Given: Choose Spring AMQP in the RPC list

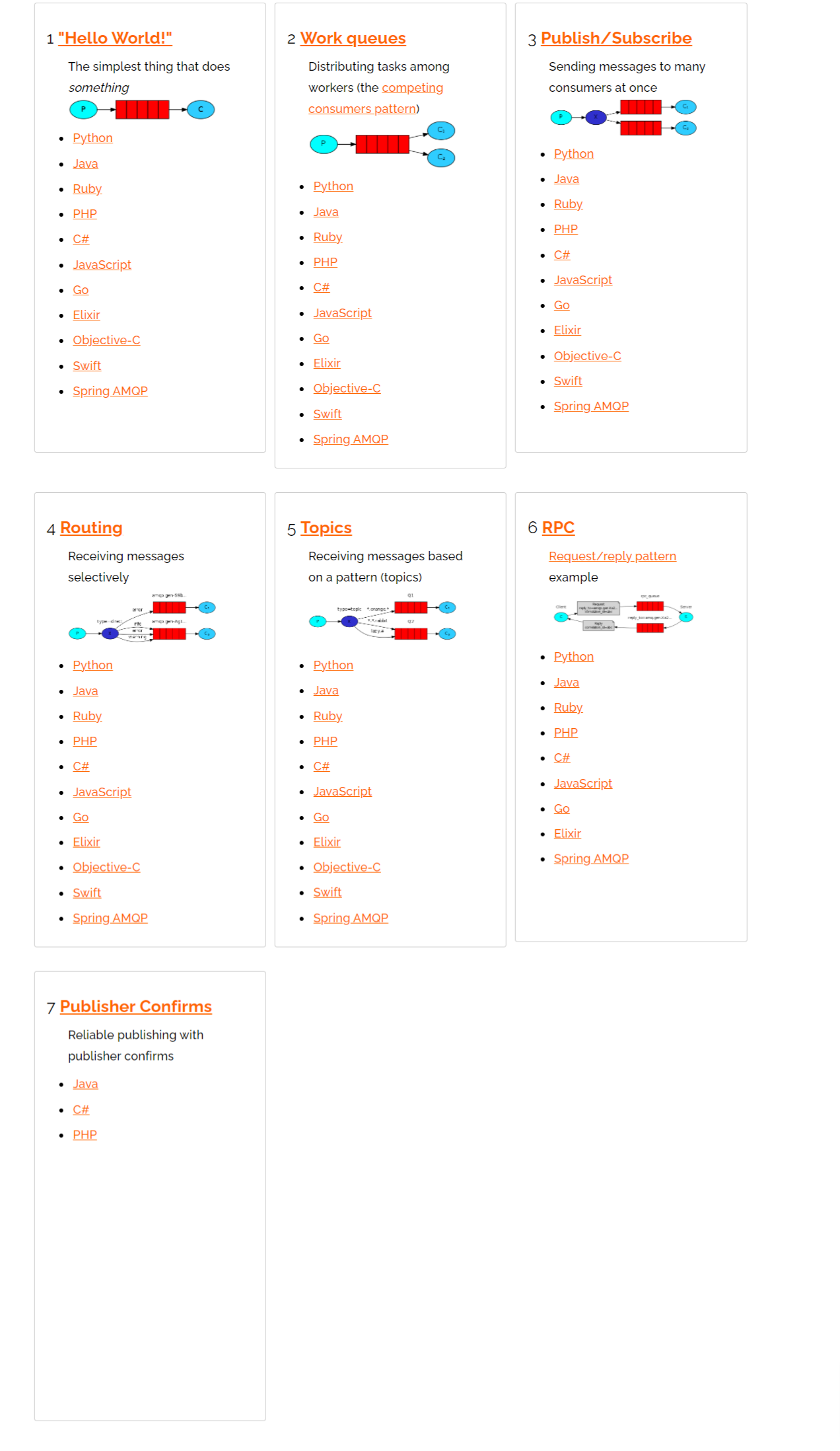Looking at the screenshot, I should coord(590,859).
